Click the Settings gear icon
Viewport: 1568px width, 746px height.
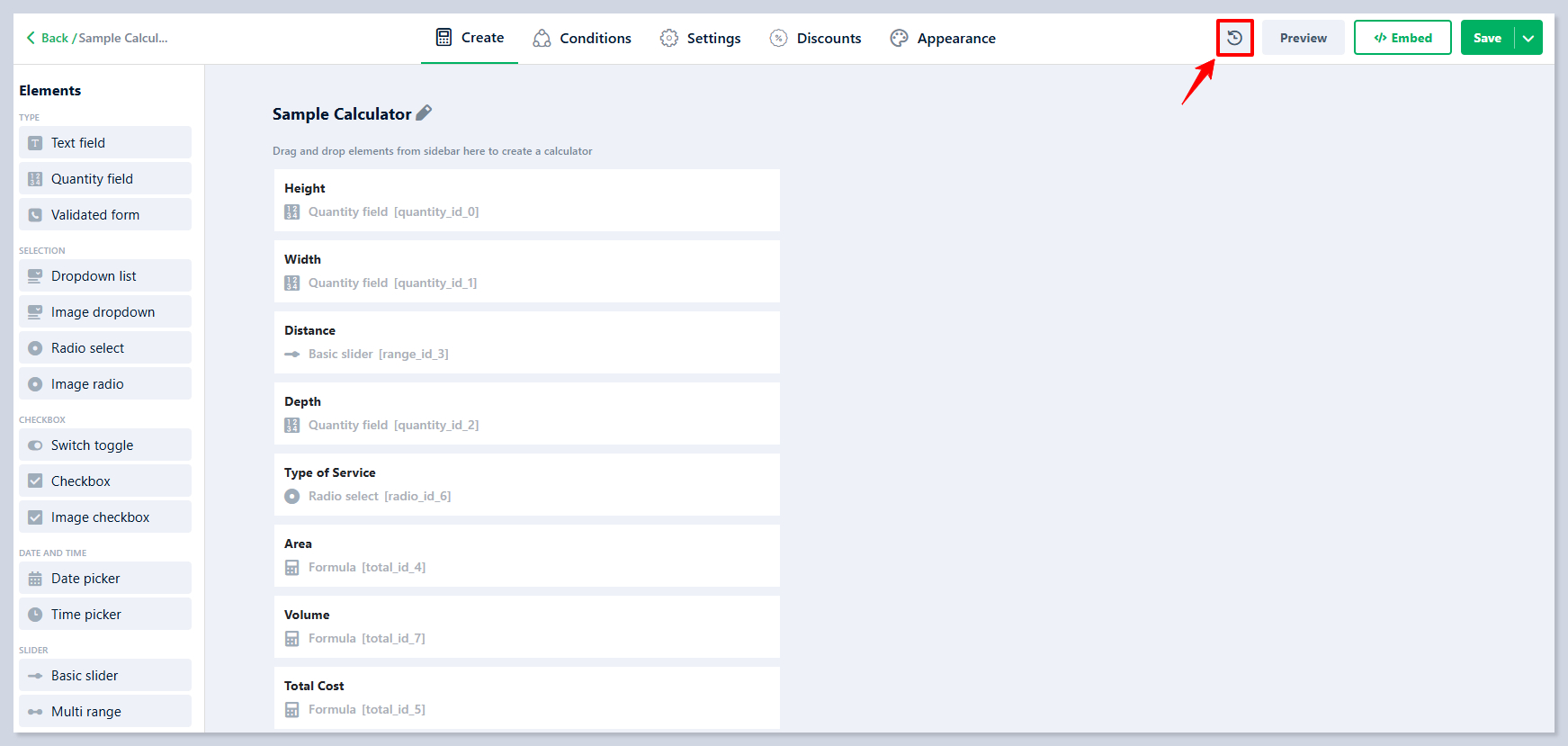pyautogui.click(x=668, y=38)
